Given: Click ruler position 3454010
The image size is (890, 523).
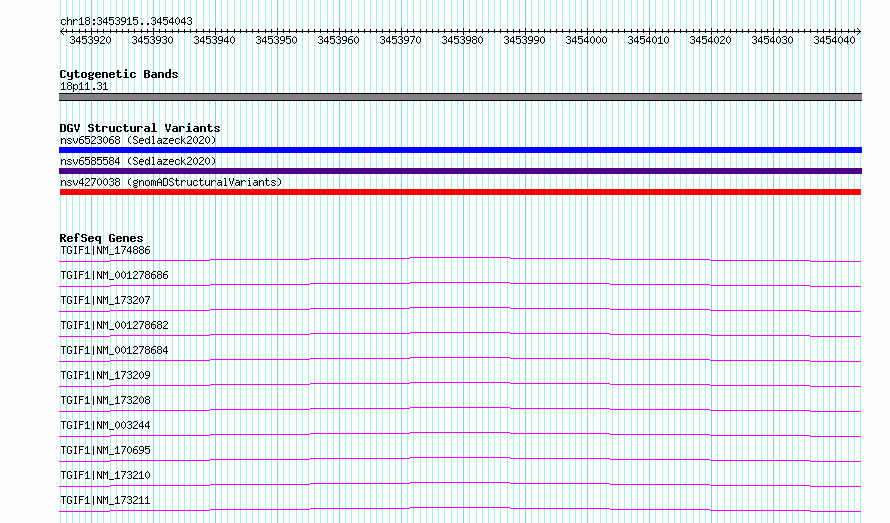Looking at the screenshot, I should (x=648, y=40).
